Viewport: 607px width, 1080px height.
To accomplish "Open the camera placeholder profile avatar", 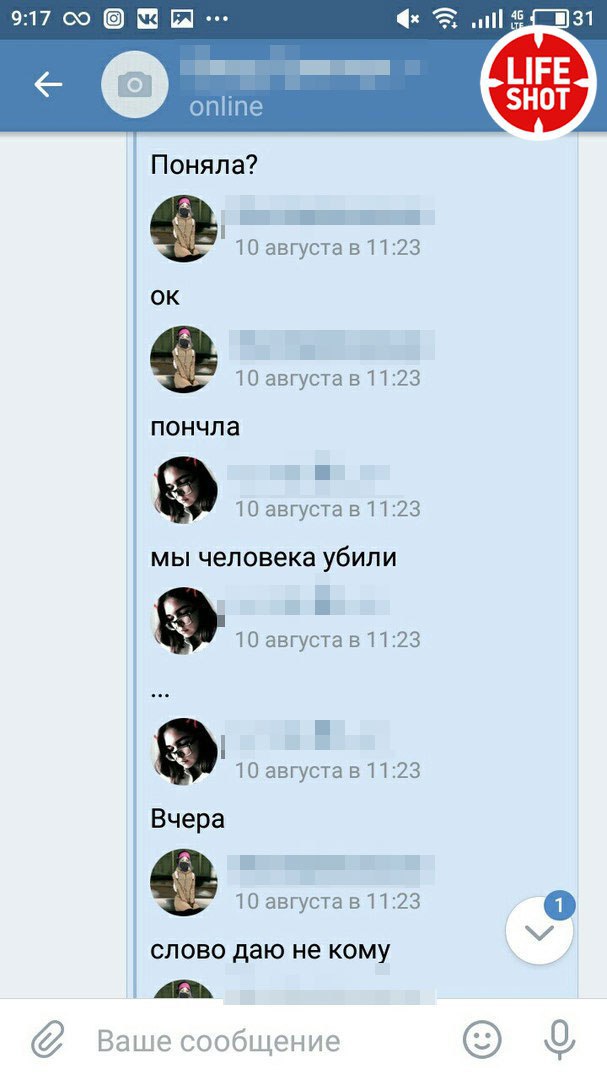I will pos(134,85).
